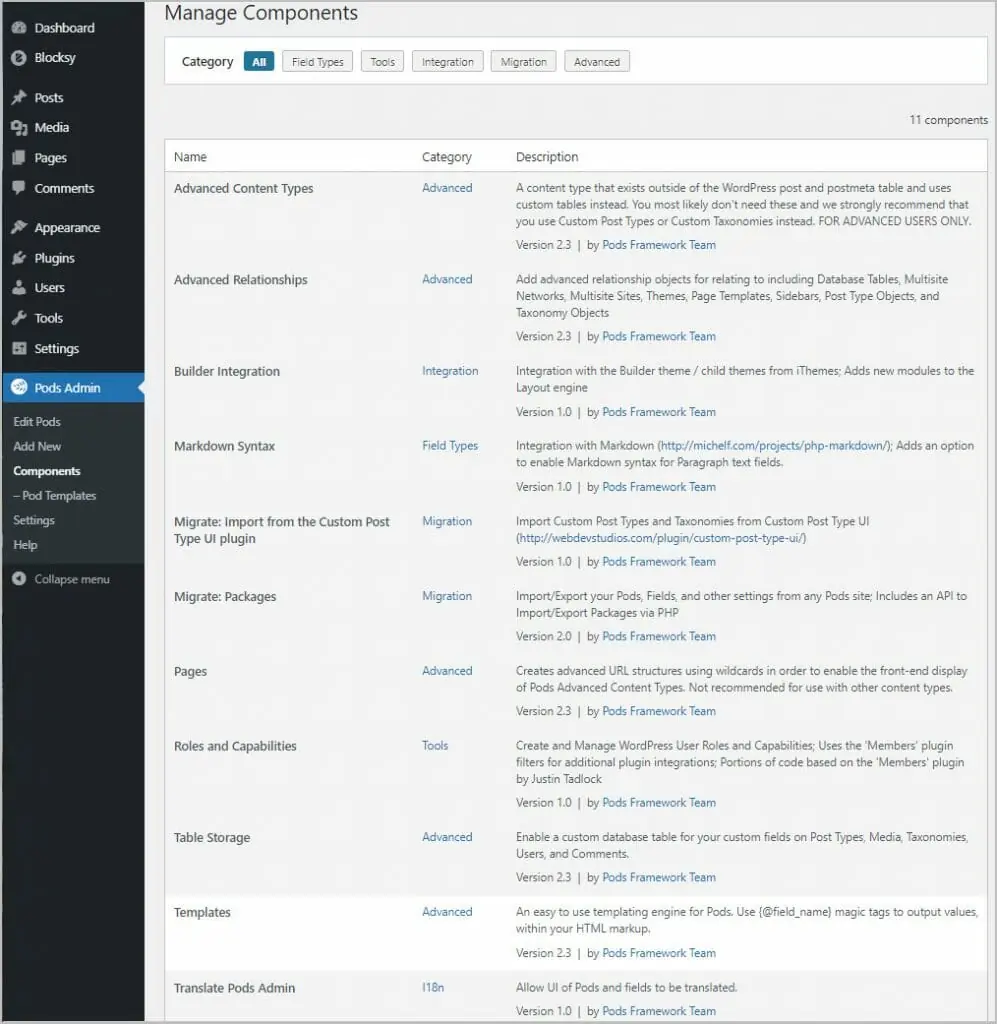997x1024 pixels.
Task: Click Pods Framework Team link in Pages row
Action: (659, 711)
